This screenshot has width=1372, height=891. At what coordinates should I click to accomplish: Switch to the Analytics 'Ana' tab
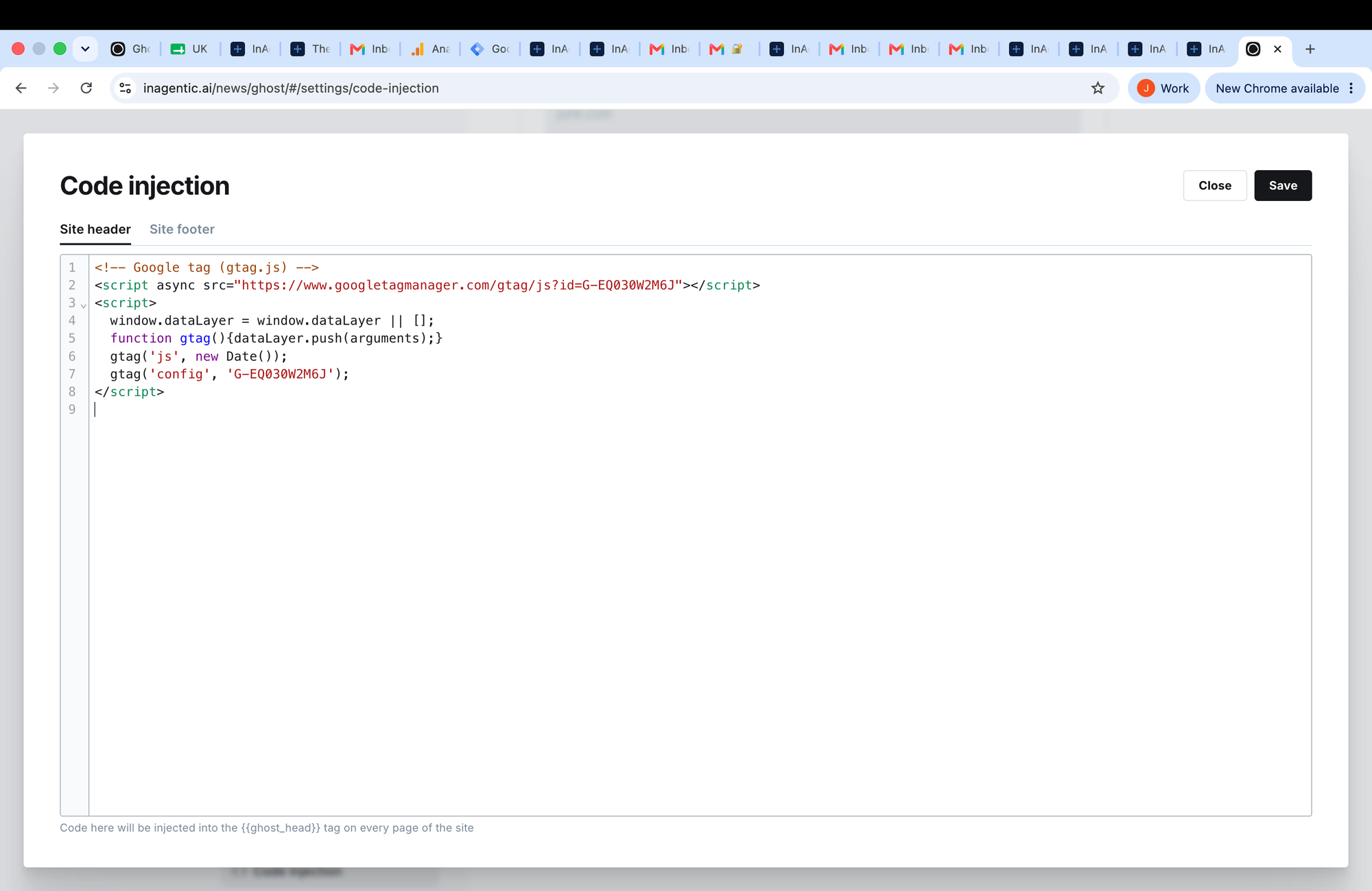[x=430, y=49]
